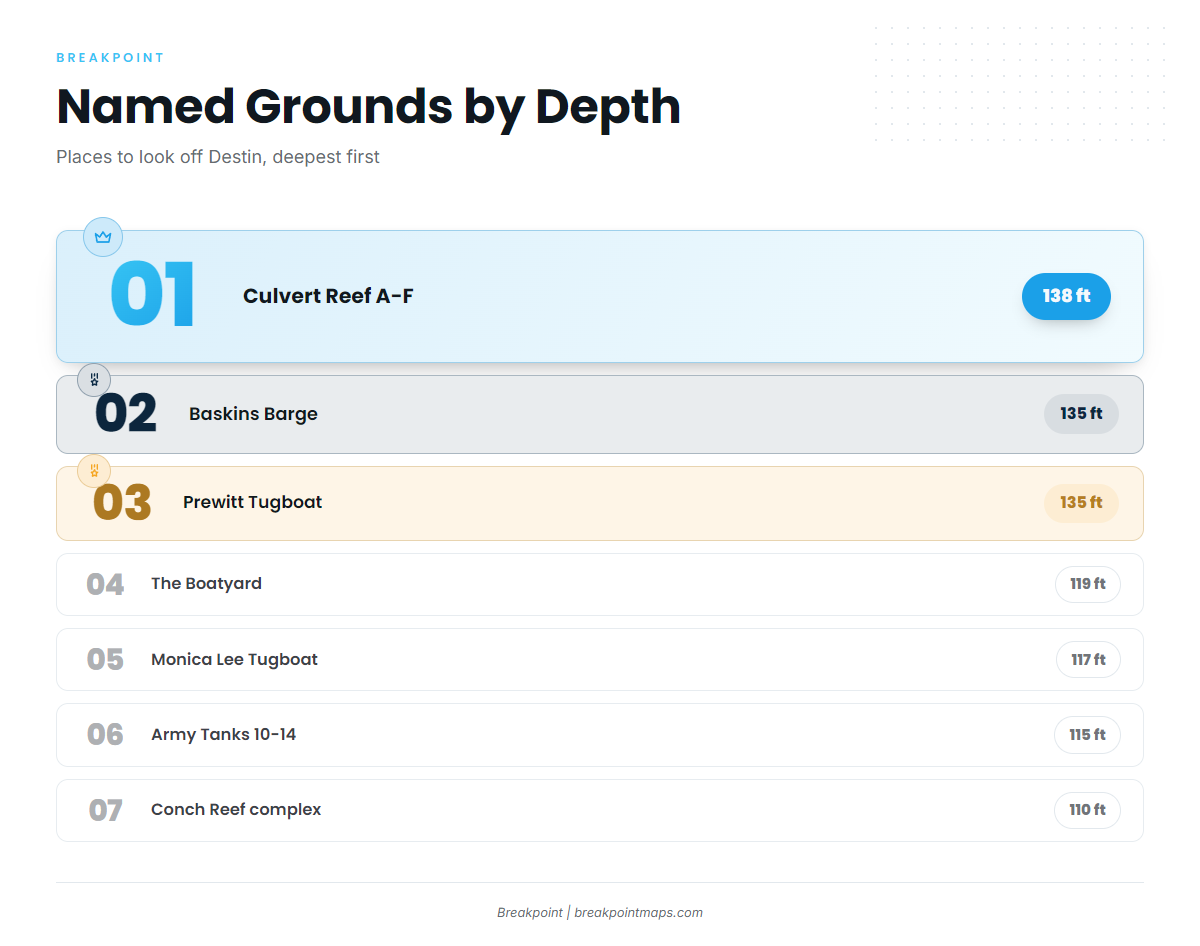Viewport: 1200px width, 946px height.
Task: Click the large 01 rank number
Action: pyautogui.click(x=152, y=295)
